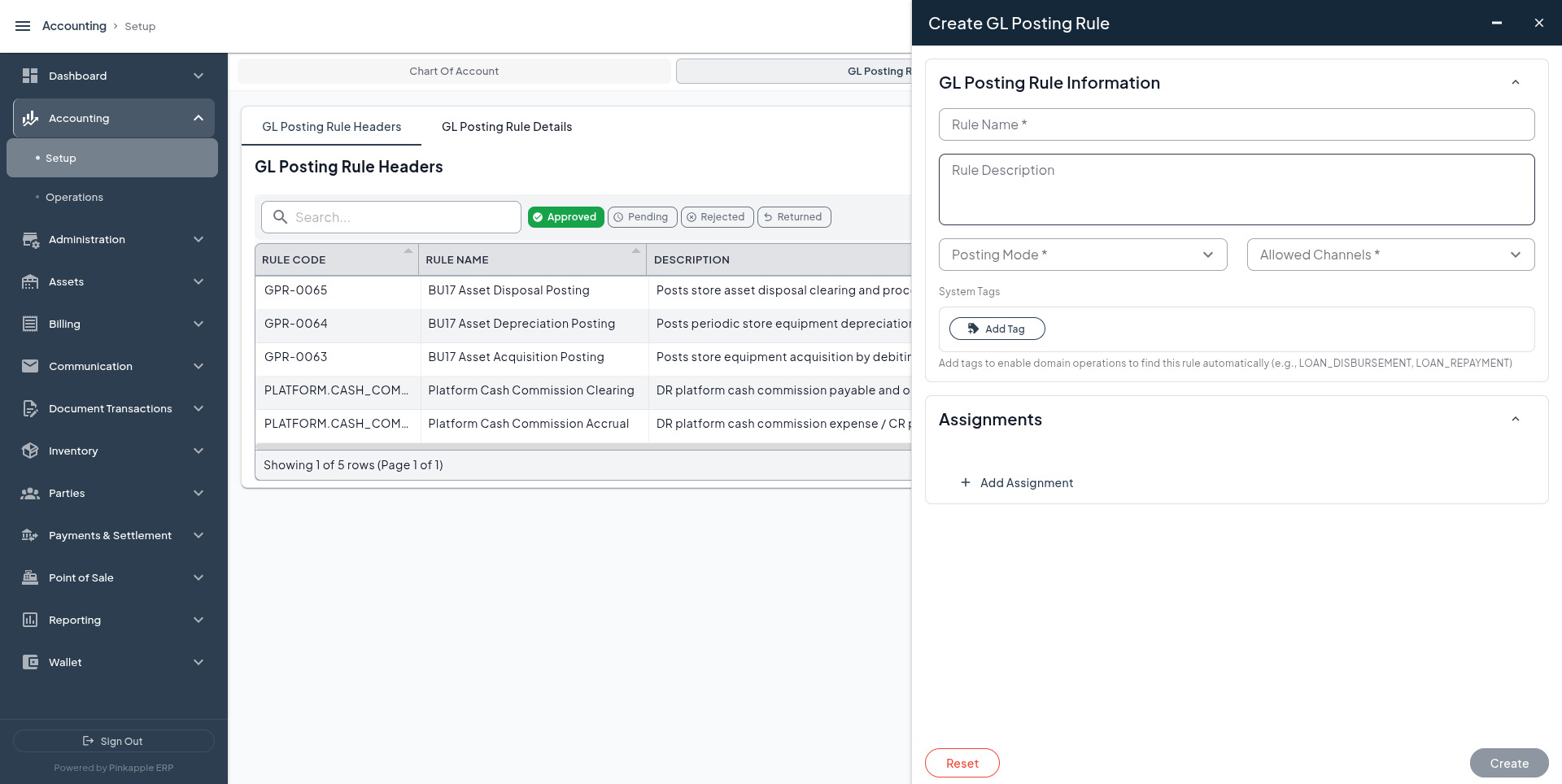
Task: Click the Communication envelope icon
Action: pos(30,366)
